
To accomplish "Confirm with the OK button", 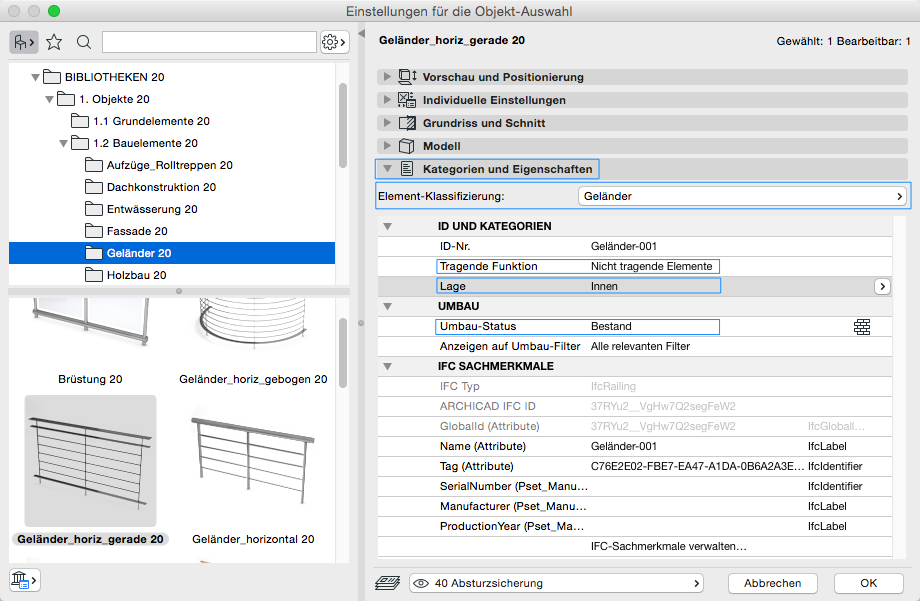I will tap(868, 583).
